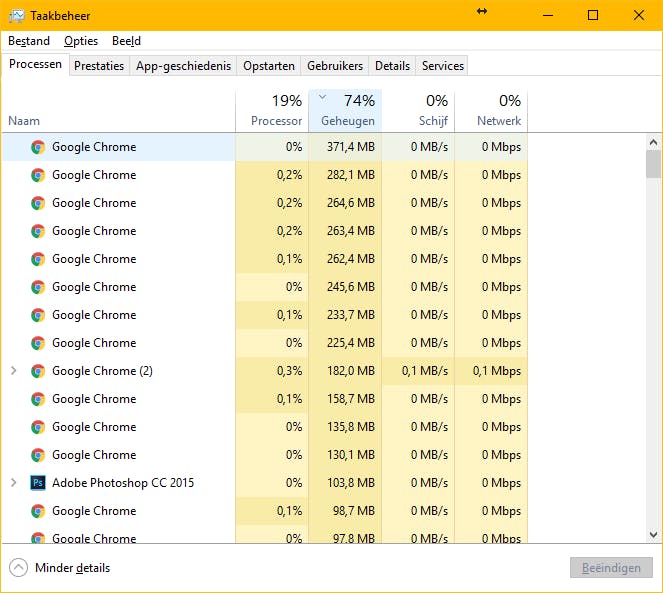This screenshot has height=593, width=663.
Task: Click the Taakbeheer icon in the title bar
Action: (16, 15)
